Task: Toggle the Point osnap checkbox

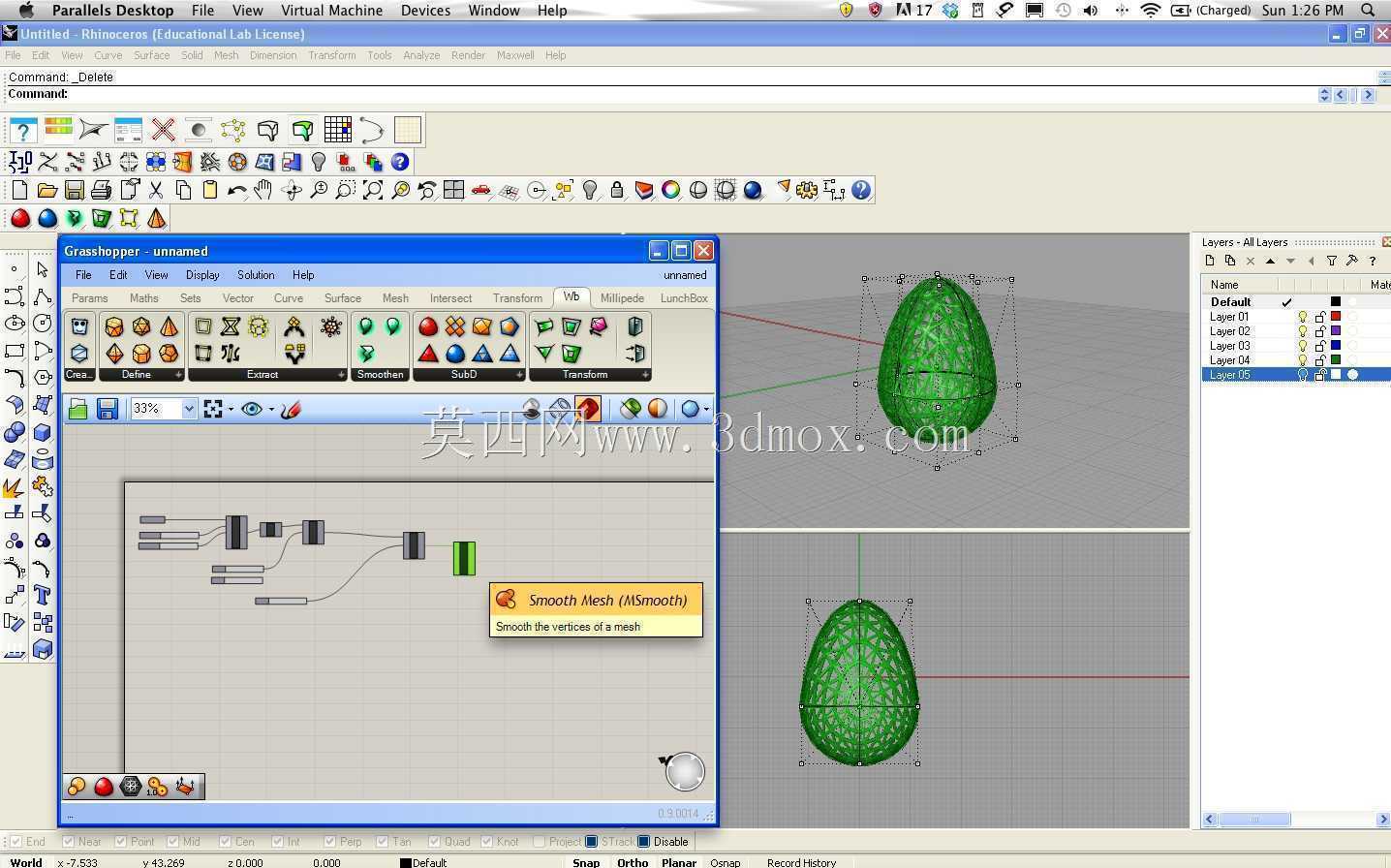Action: coord(120,842)
